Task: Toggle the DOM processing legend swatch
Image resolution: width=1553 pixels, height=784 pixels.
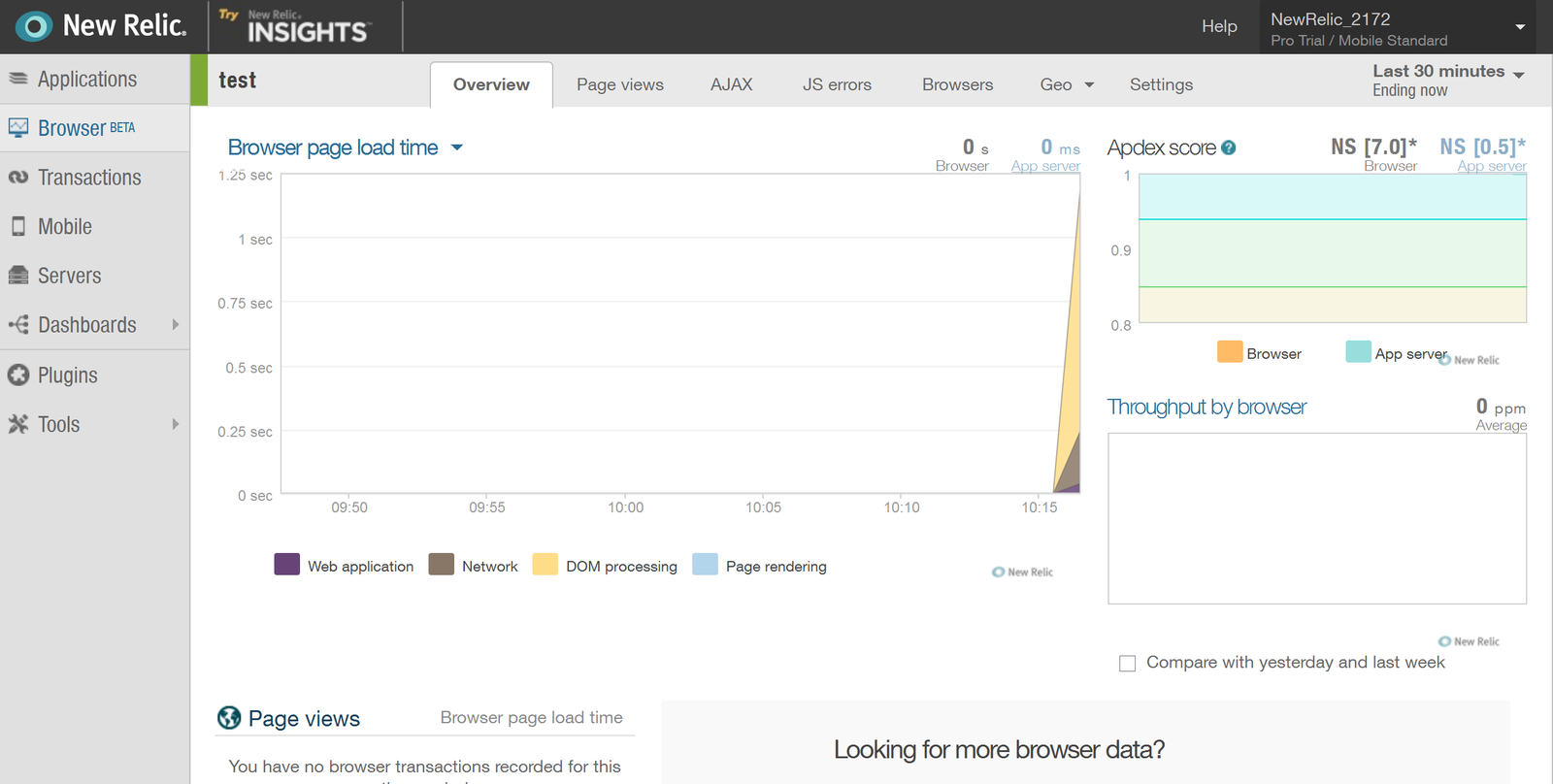Action: tap(545, 565)
